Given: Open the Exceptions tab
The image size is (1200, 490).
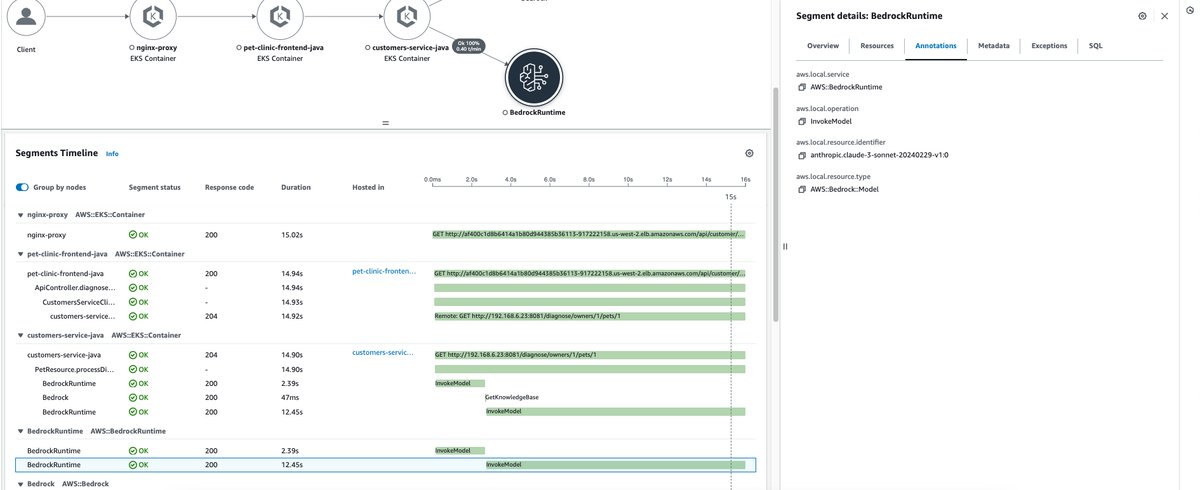Looking at the screenshot, I should point(1049,46).
